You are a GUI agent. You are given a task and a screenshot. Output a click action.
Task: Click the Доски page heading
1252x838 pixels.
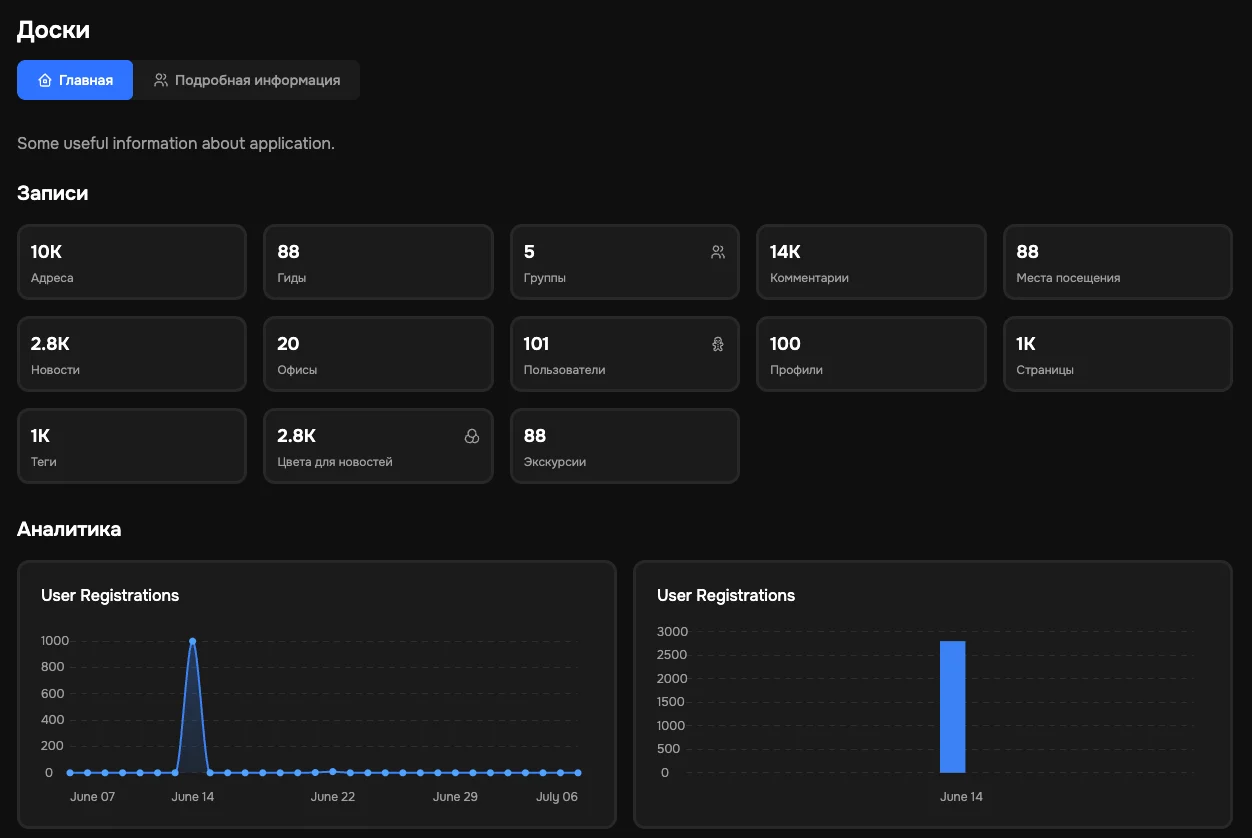tap(53, 30)
